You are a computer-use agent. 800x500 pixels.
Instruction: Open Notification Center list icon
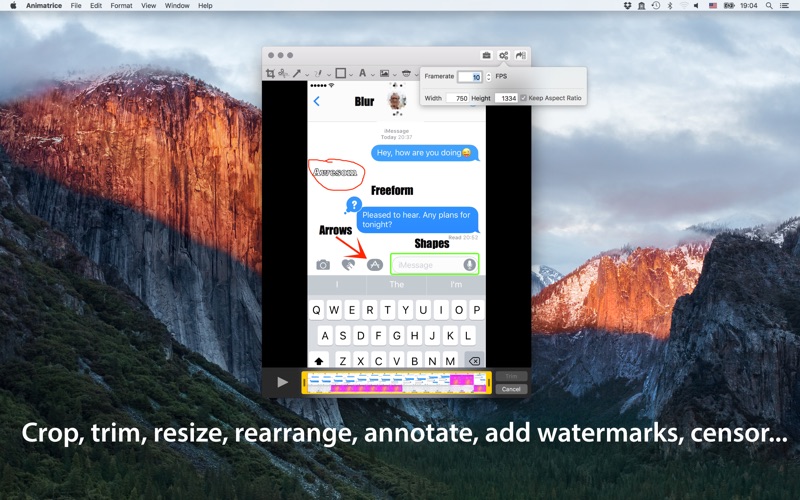point(785,6)
